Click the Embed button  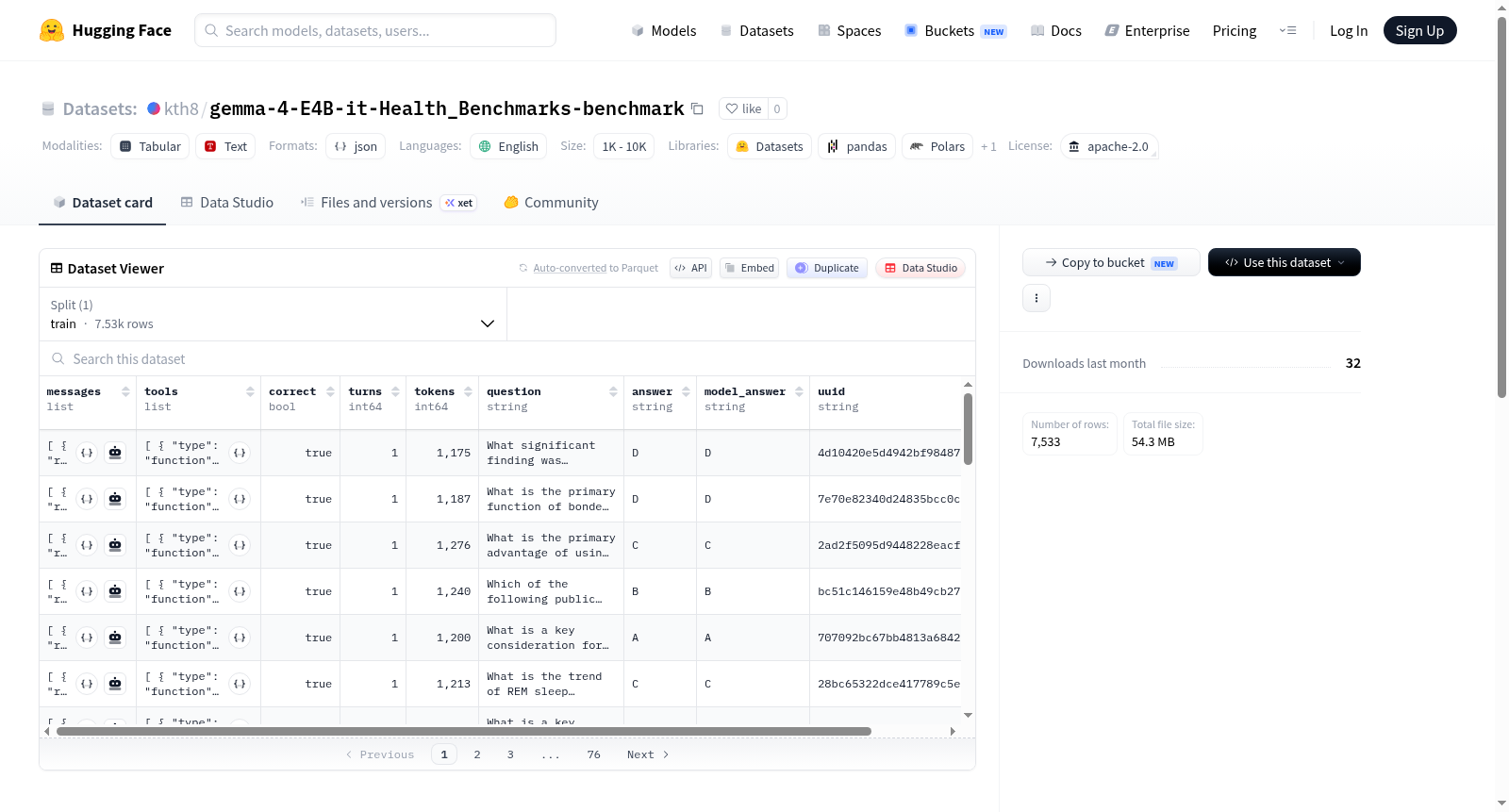[749, 268]
